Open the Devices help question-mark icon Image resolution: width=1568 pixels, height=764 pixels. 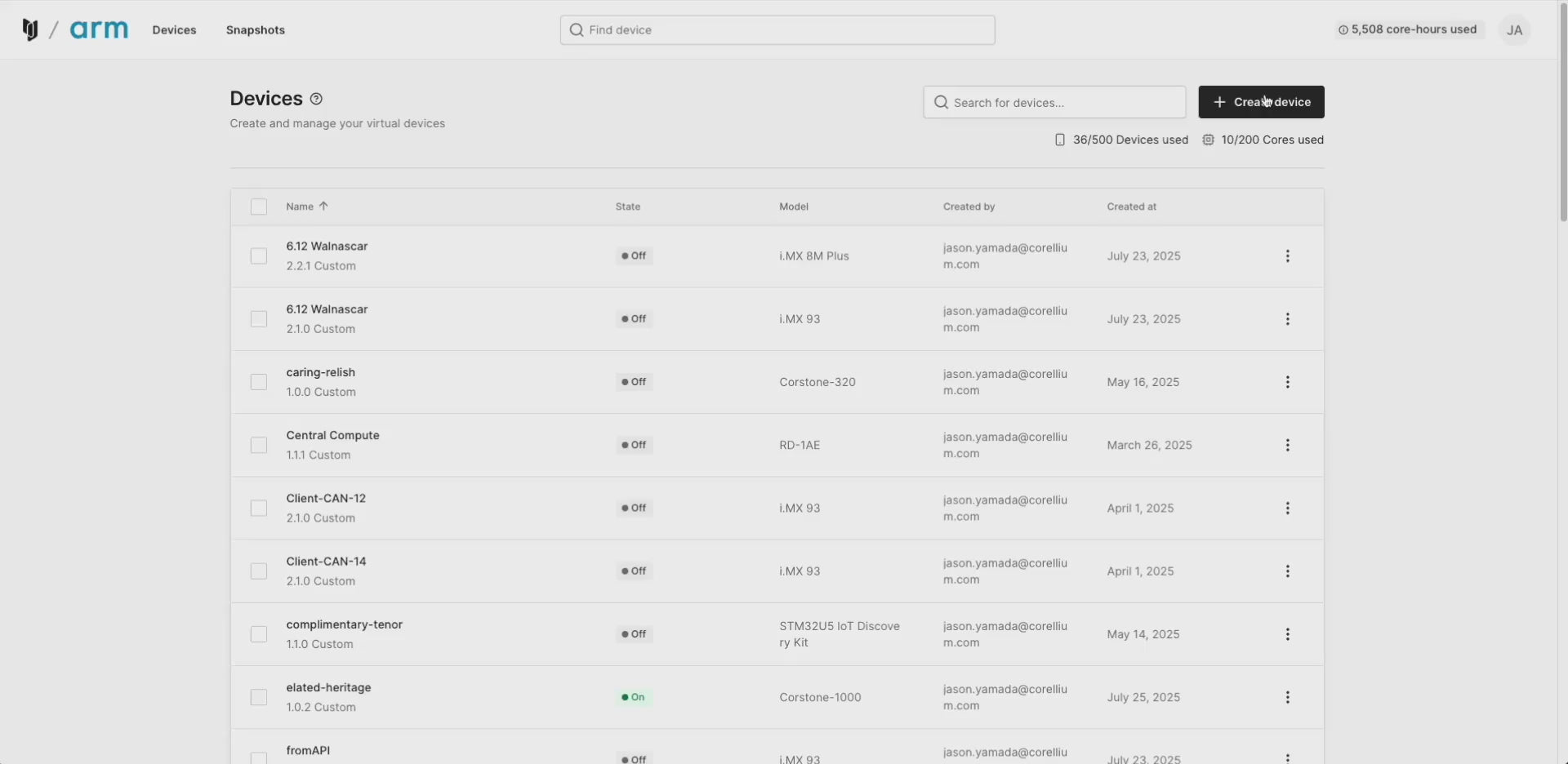click(x=316, y=99)
